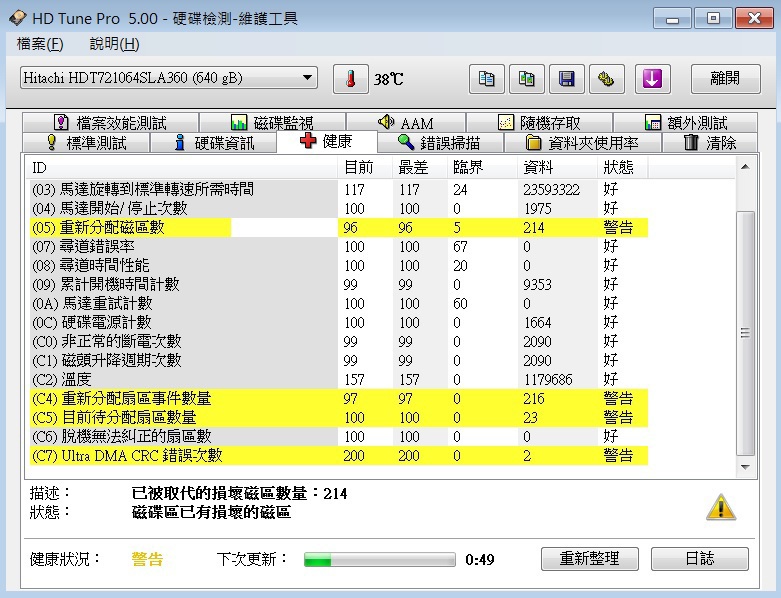Click the HD Tune Pro title bar icon
The width and height of the screenshot is (781, 598).
[x=18, y=18]
